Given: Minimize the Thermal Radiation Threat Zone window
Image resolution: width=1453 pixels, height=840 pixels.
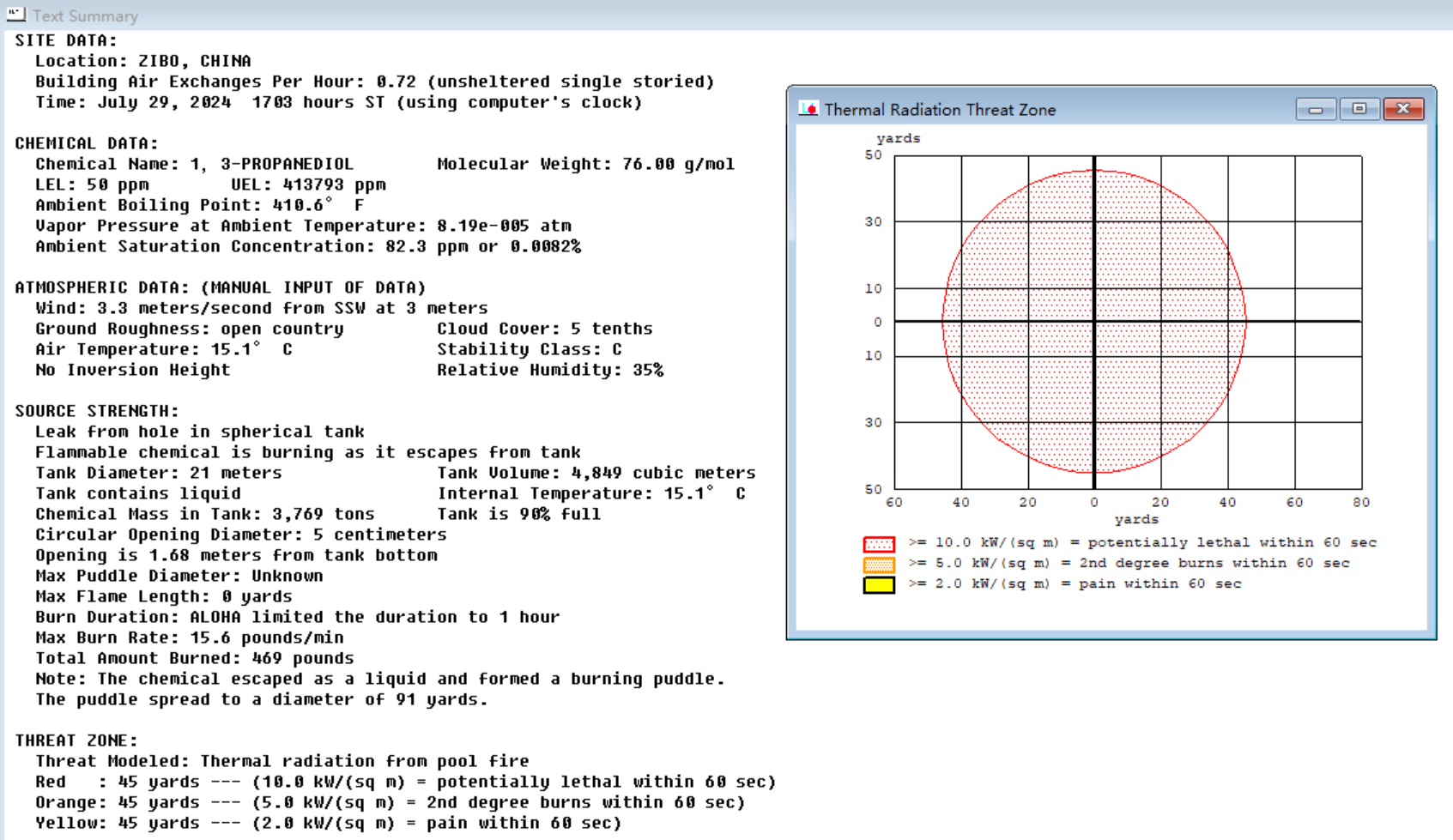Looking at the screenshot, I should (1316, 109).
